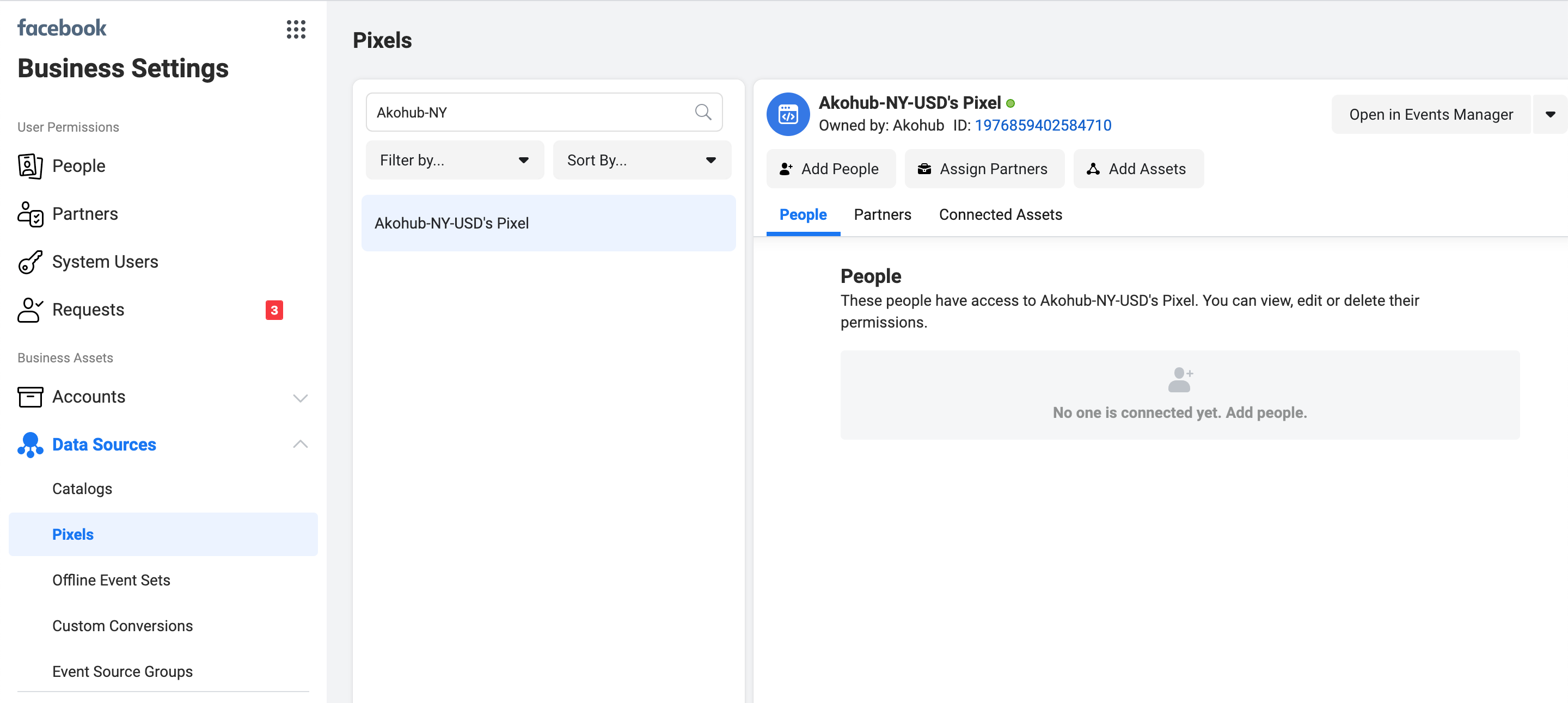This screenshot has width=1568, height=703.
Task: Open the Filter by dropdown
Action: click(x=454, y=160)
